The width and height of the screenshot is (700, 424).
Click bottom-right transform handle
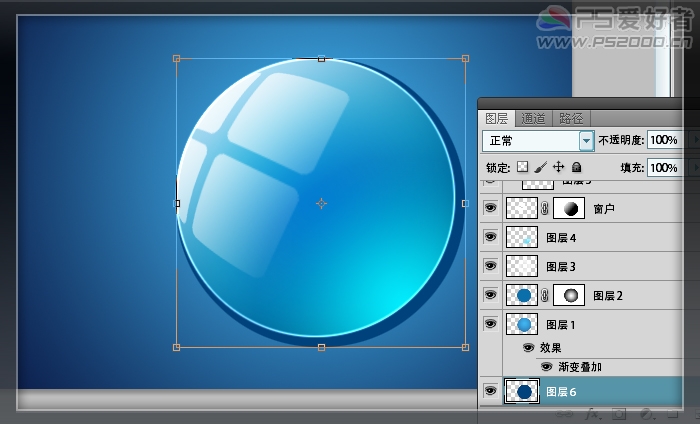[x=465, y=347]
